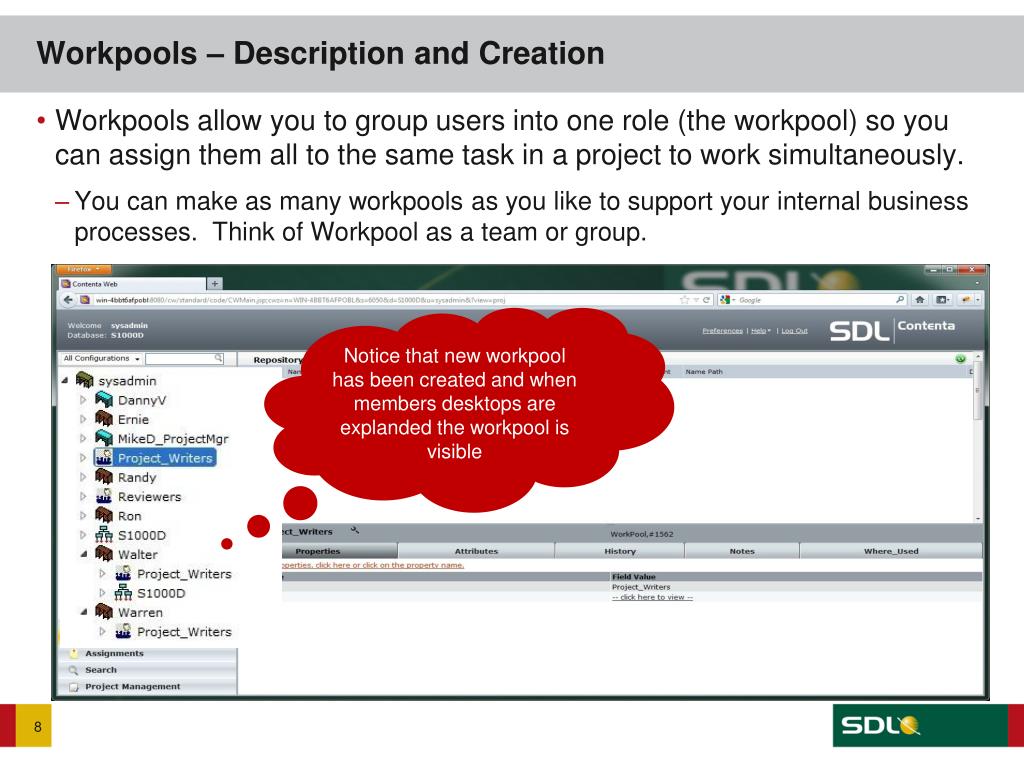Screen dimensions: 1024x768
Task: Switch to the Attributes tab
Action: 476,551
